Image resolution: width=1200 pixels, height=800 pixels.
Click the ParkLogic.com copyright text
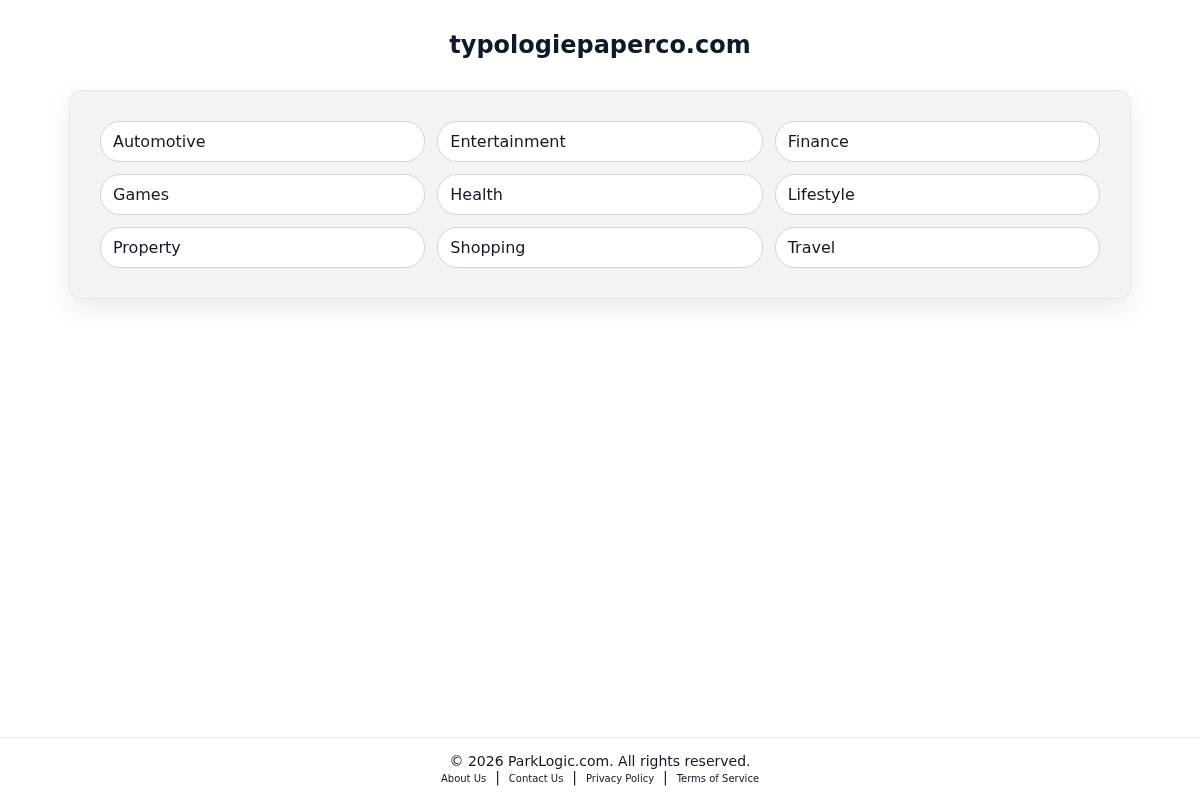pos(600,761)
